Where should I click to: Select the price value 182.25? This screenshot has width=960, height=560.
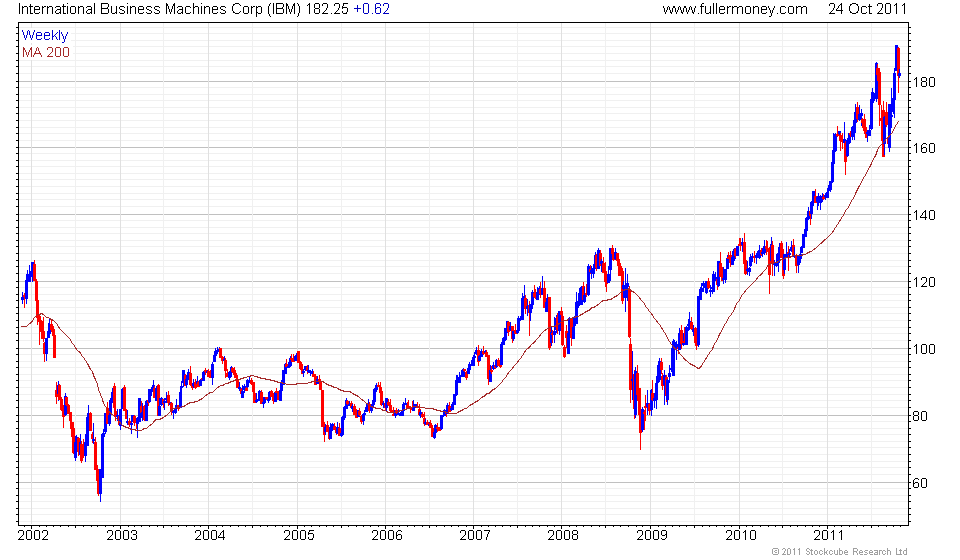327,9
